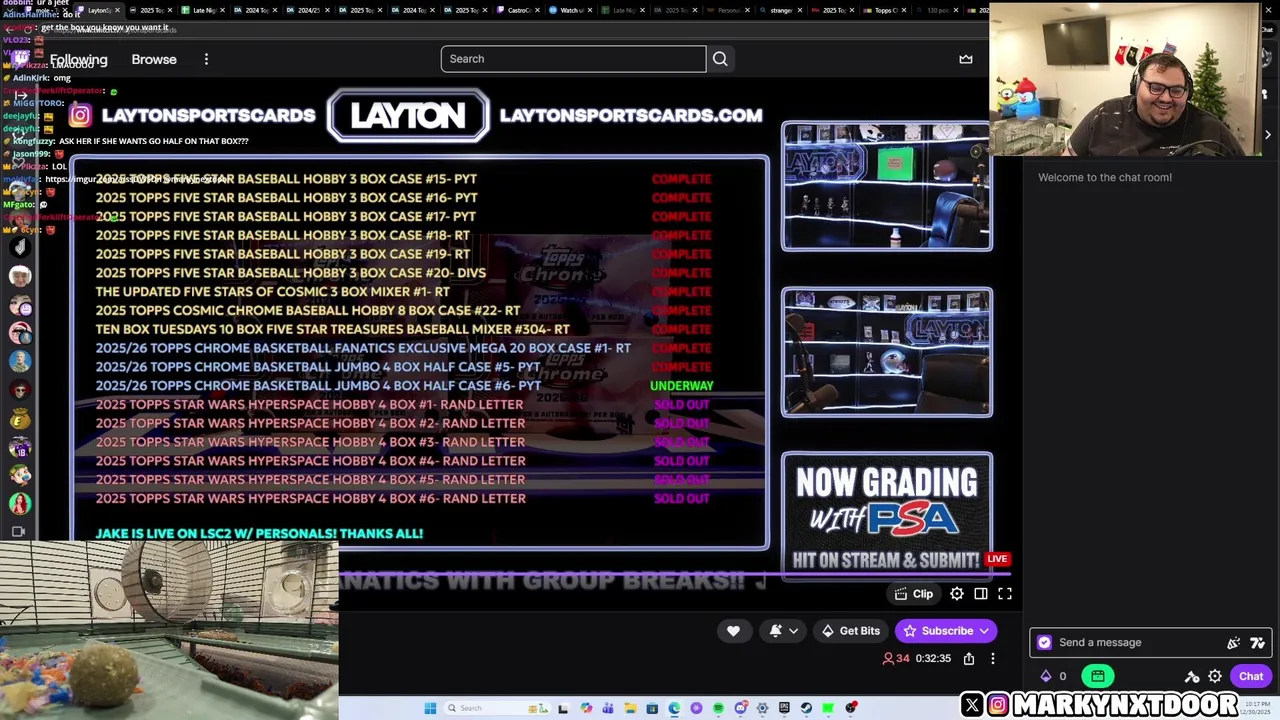Switch to the 2024/25 browser tab
This screenshot has width=1280, height=720.
tap(308, 10)
